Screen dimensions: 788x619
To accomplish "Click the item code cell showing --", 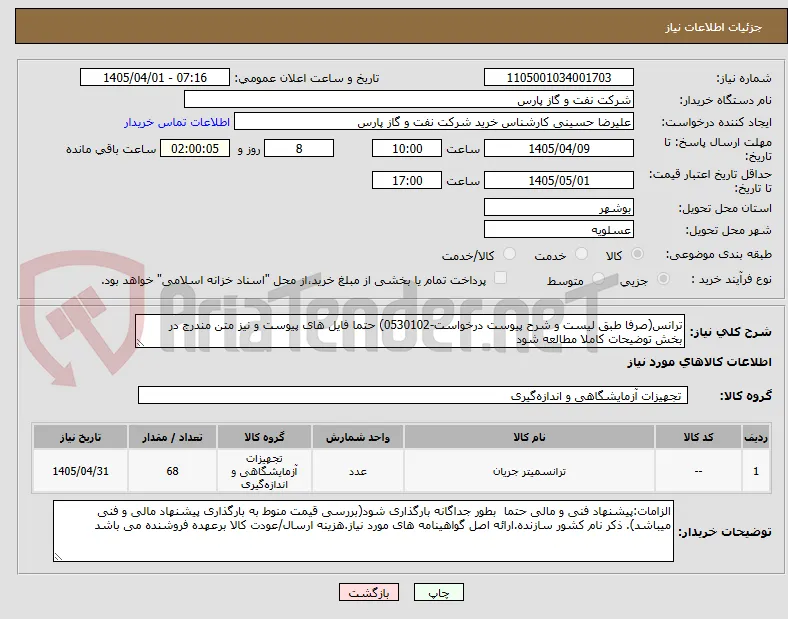I will click(x=698, y=471).
